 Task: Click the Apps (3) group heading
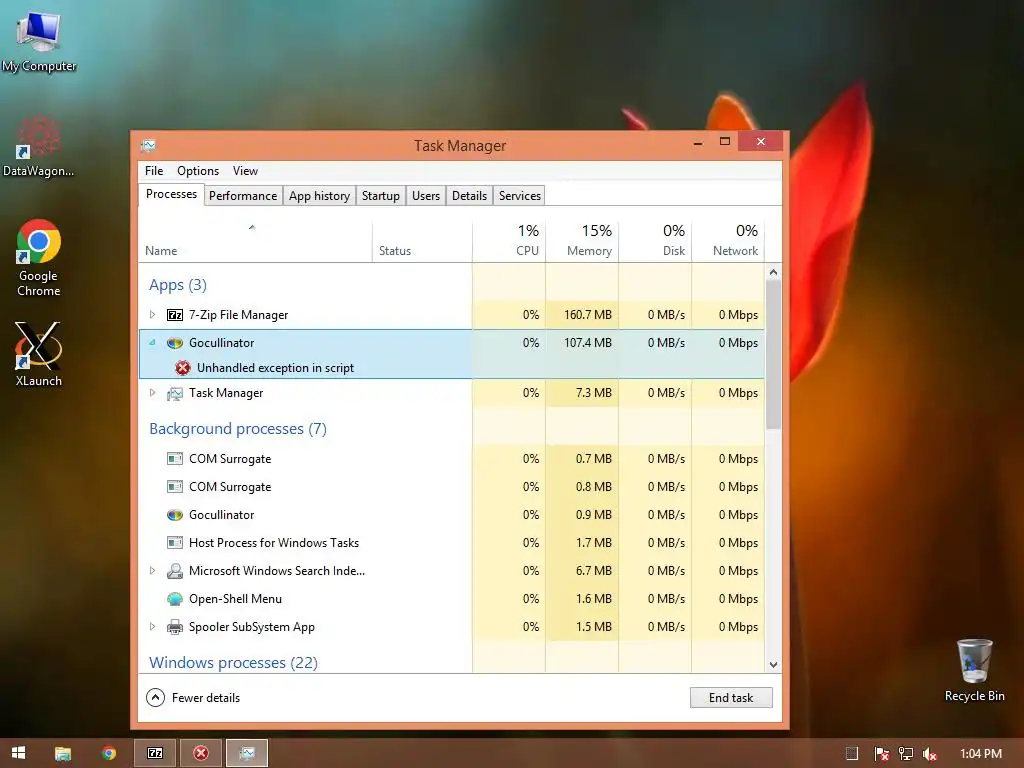(178, 285)
